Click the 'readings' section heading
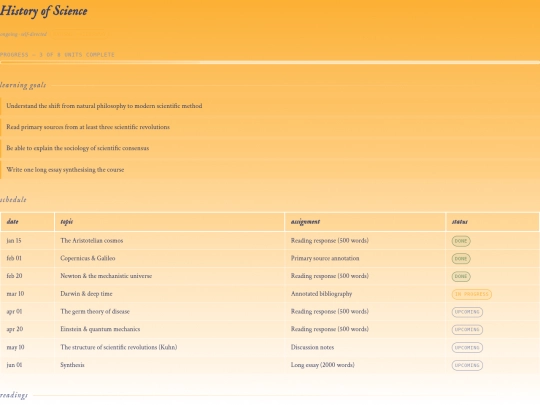 (x=14, y=395)
